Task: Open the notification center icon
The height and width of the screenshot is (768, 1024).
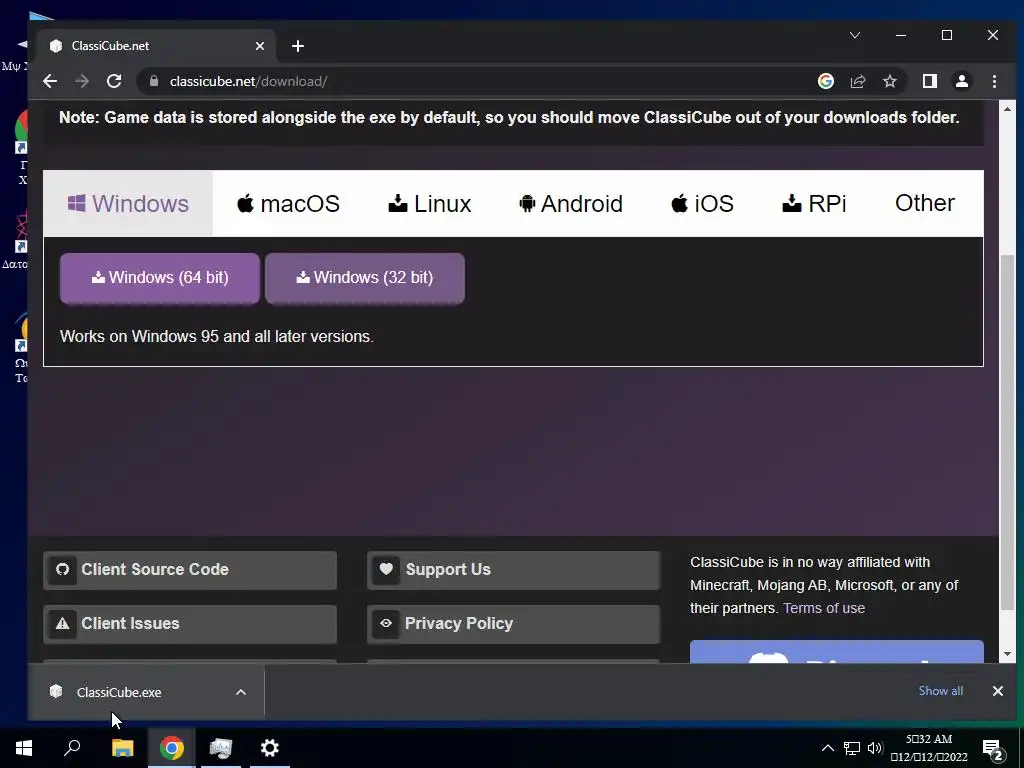Action: pyautogui.click(x=993, y=749)
